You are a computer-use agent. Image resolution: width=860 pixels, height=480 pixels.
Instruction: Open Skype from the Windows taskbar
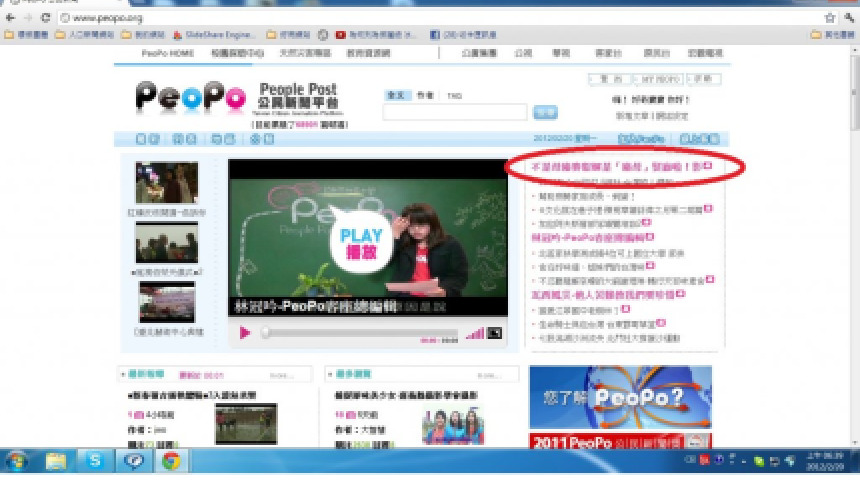95,461
